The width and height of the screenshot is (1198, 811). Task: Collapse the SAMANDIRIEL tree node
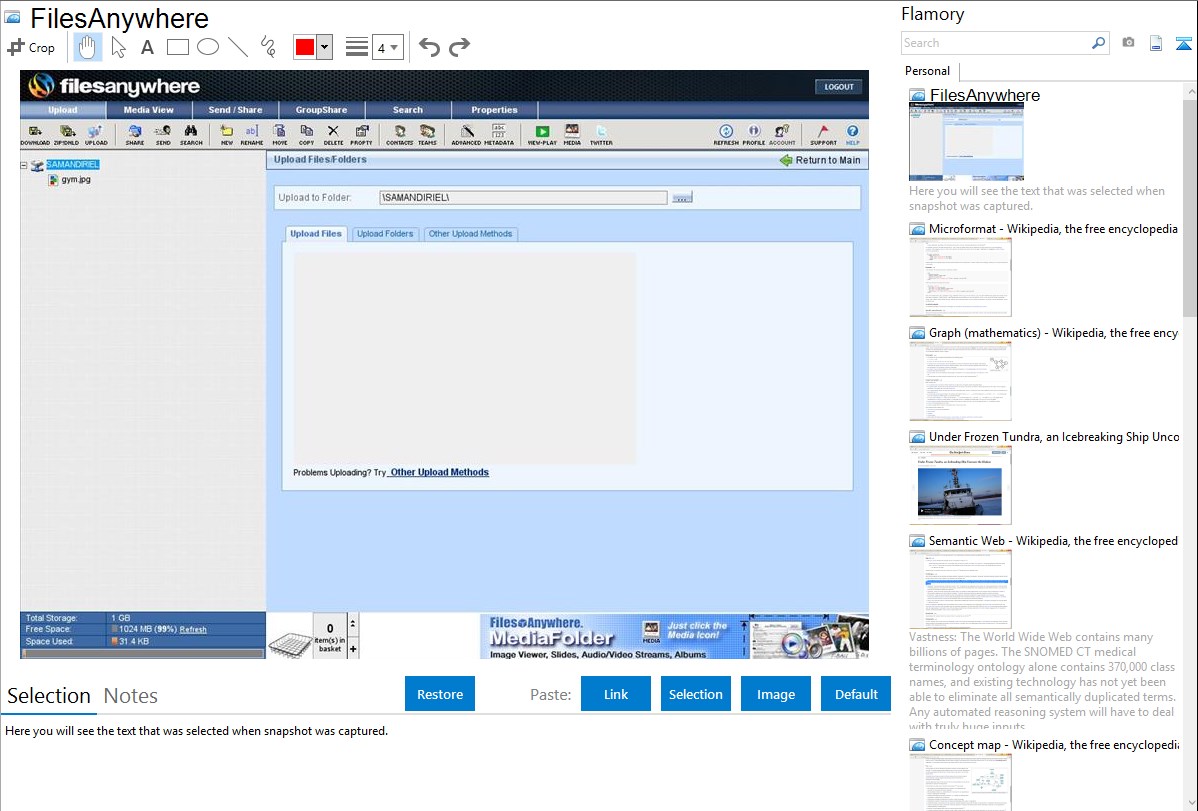tap(24, 165)
